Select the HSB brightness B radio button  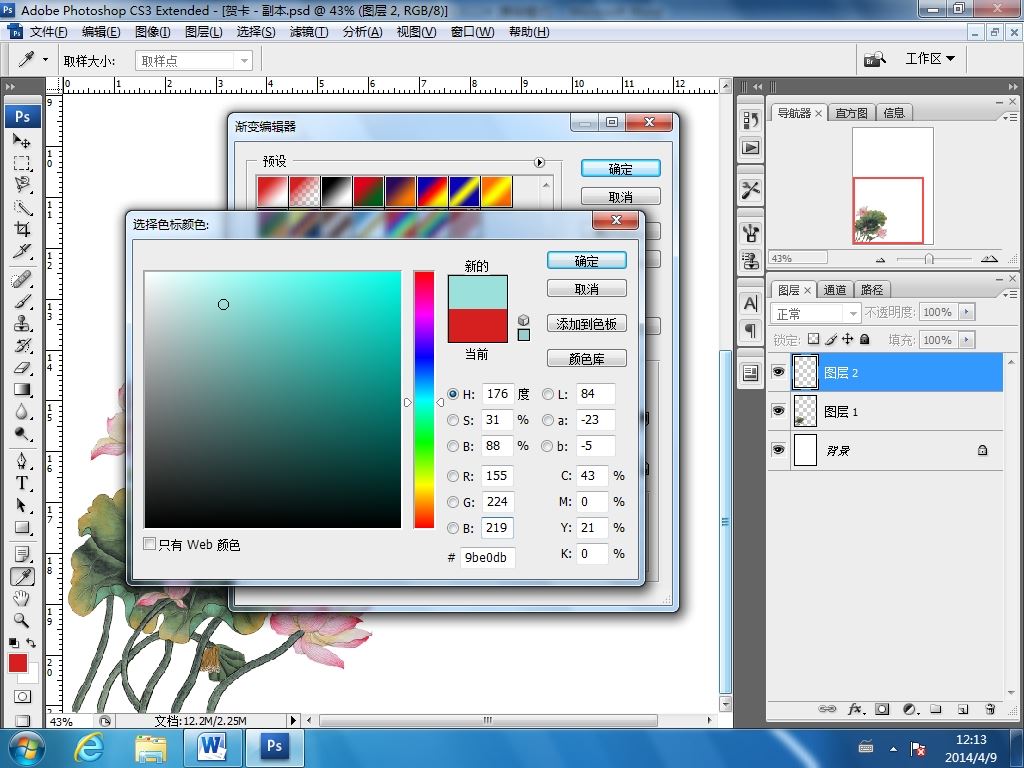(x=453, y=446)
